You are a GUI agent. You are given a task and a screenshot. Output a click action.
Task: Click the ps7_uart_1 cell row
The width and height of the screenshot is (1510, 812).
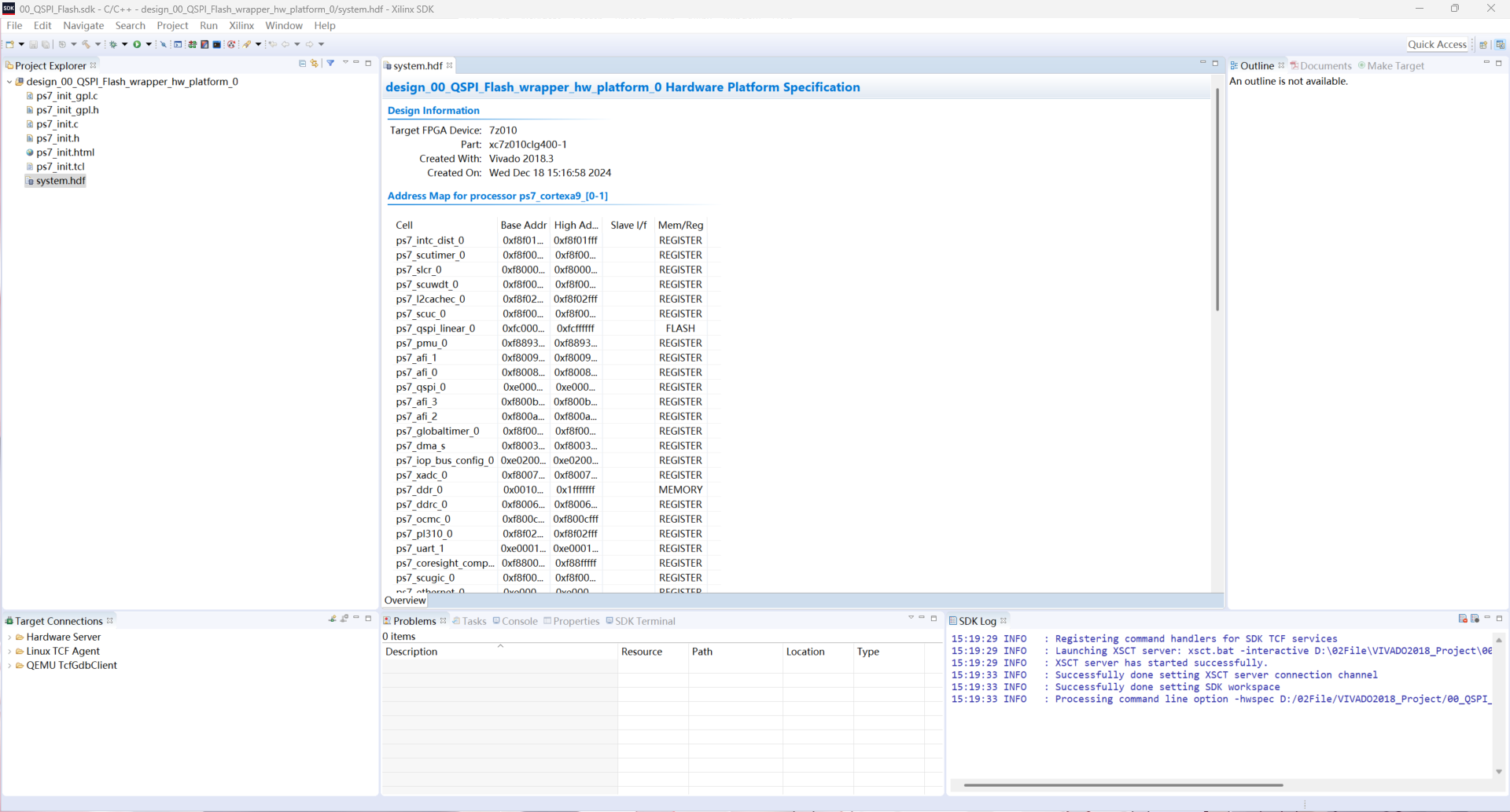coord(549,549)
